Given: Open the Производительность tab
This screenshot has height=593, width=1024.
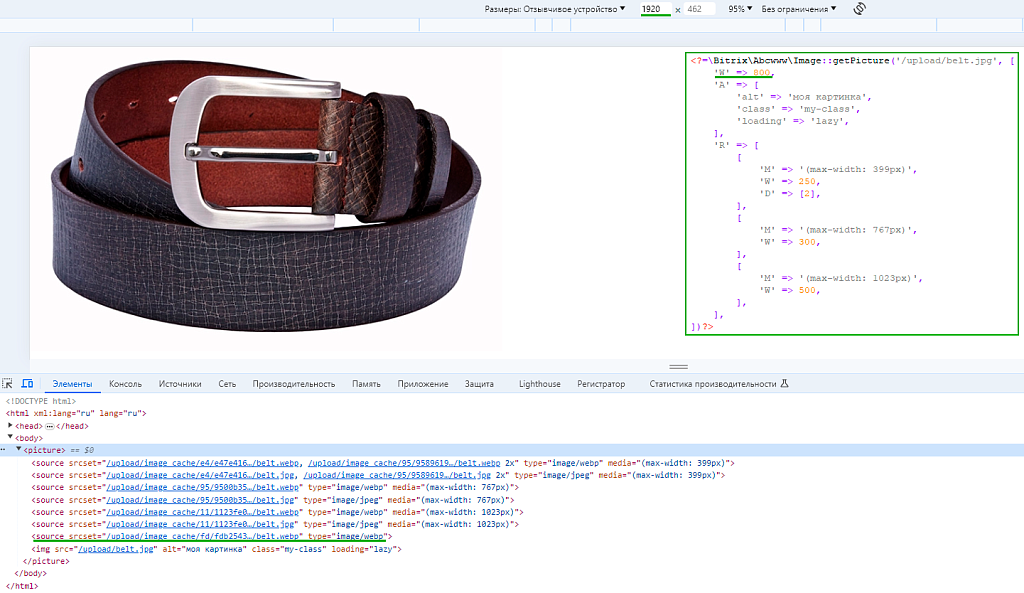Looking at the screenshot, I should tap(294, 384).
